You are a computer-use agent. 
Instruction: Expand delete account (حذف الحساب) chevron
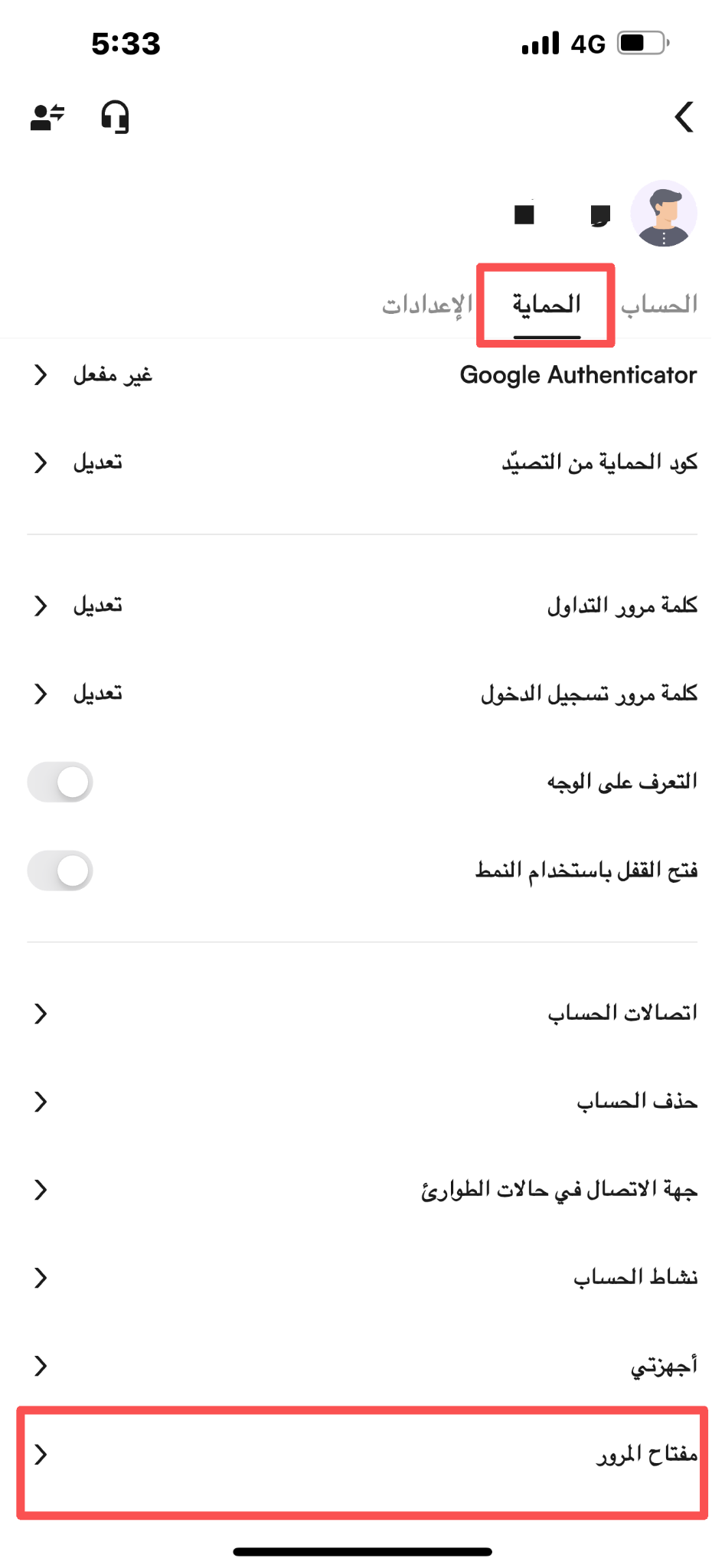(41, 1102)
